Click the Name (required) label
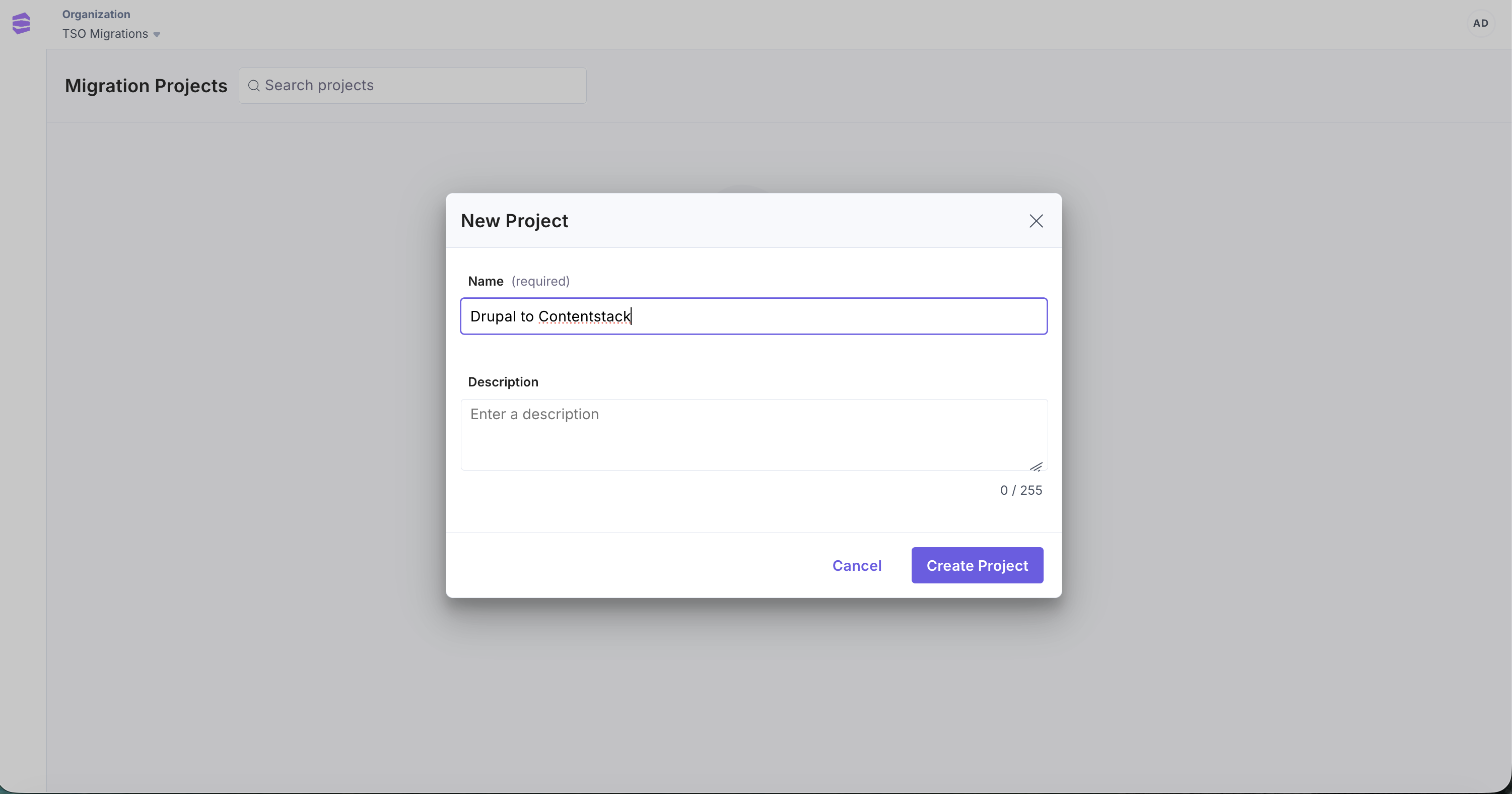 click(x=518, y=281)
